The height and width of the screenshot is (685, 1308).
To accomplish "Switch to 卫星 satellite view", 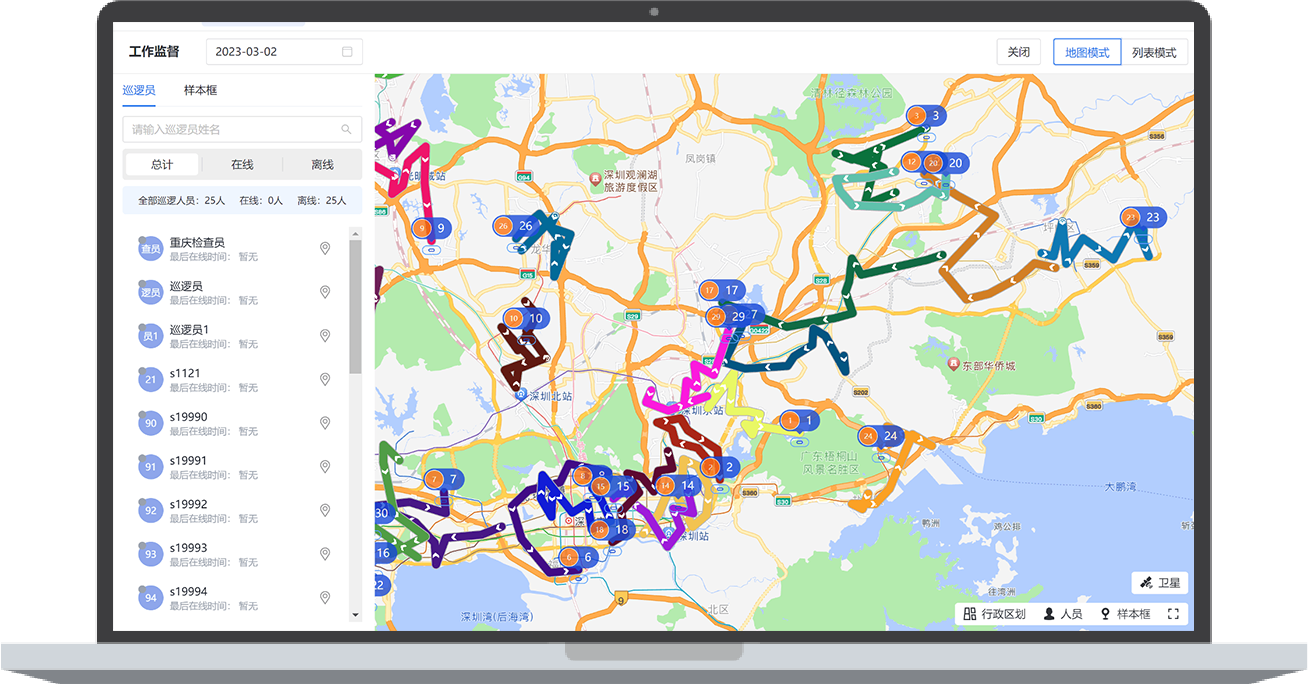I will click(1160, 582).
